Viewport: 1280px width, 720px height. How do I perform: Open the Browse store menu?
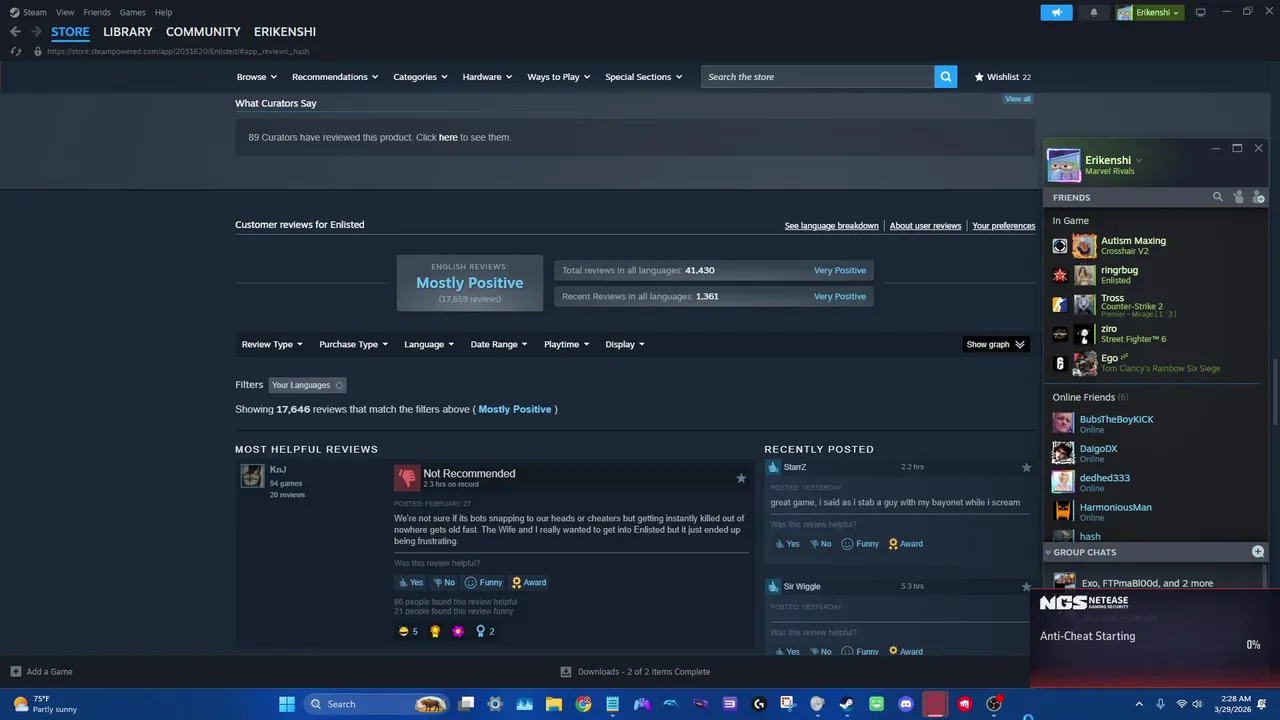point(257,77)
